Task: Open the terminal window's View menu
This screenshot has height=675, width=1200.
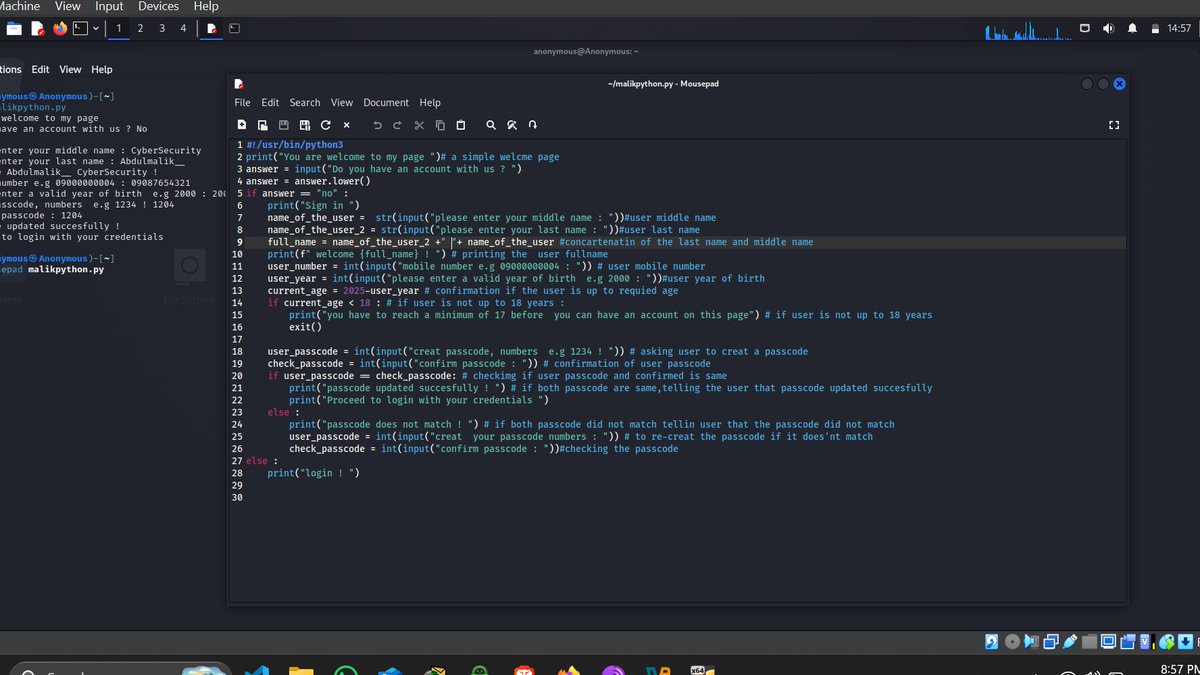Action: click(70, 69)
